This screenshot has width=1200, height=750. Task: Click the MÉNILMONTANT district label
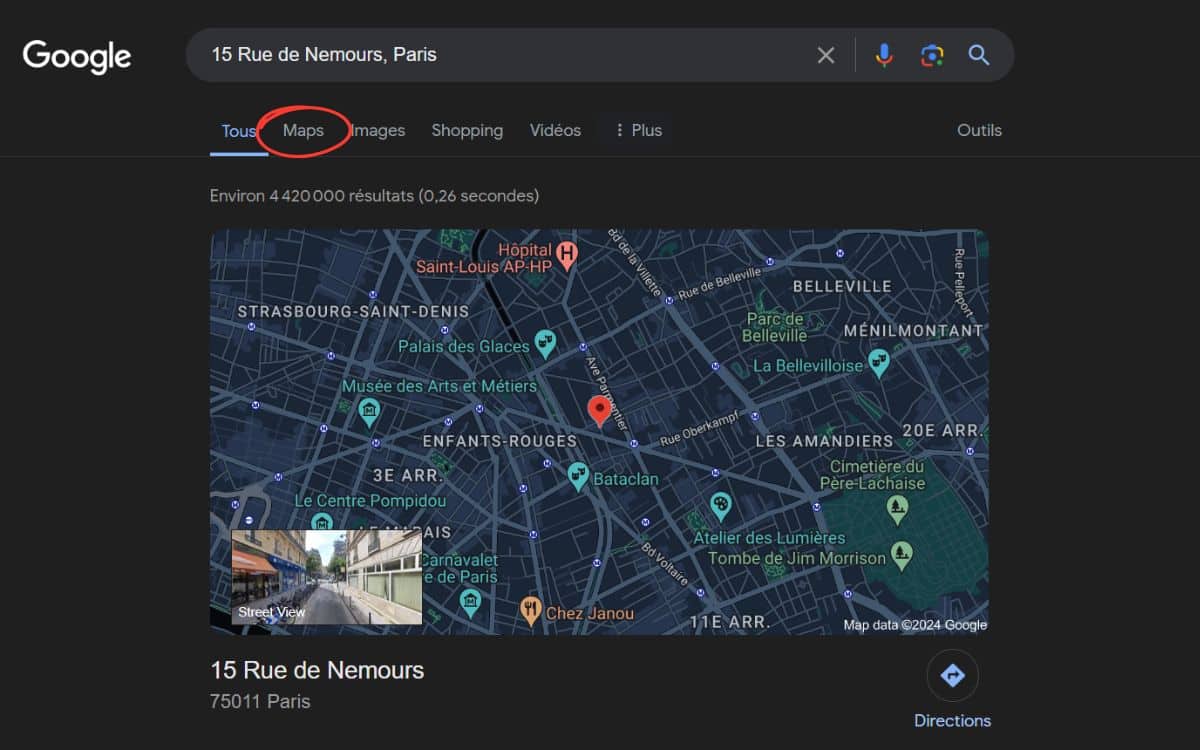tap(913, 330)
